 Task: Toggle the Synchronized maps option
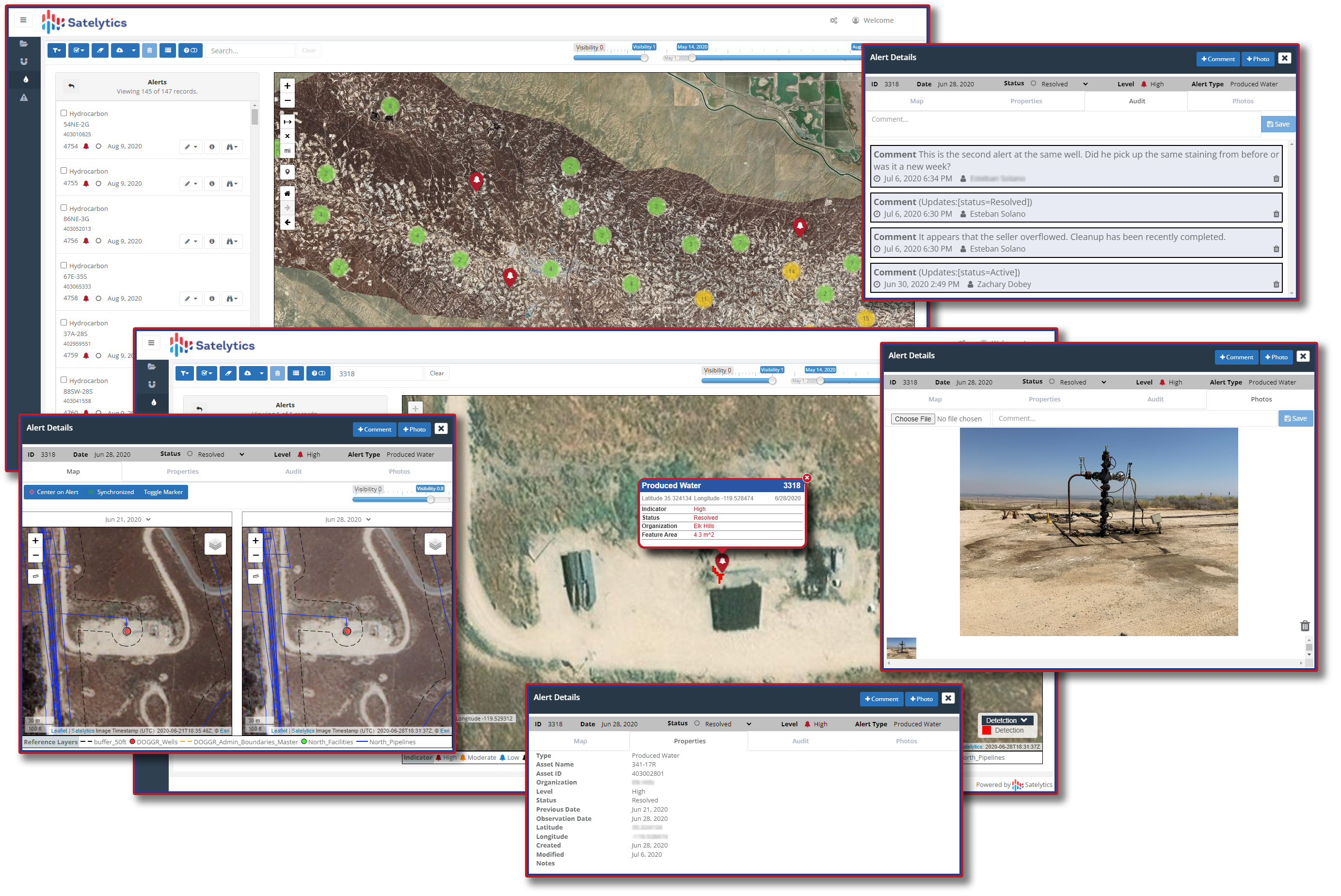pyautogui.click(x=112, y=492)
